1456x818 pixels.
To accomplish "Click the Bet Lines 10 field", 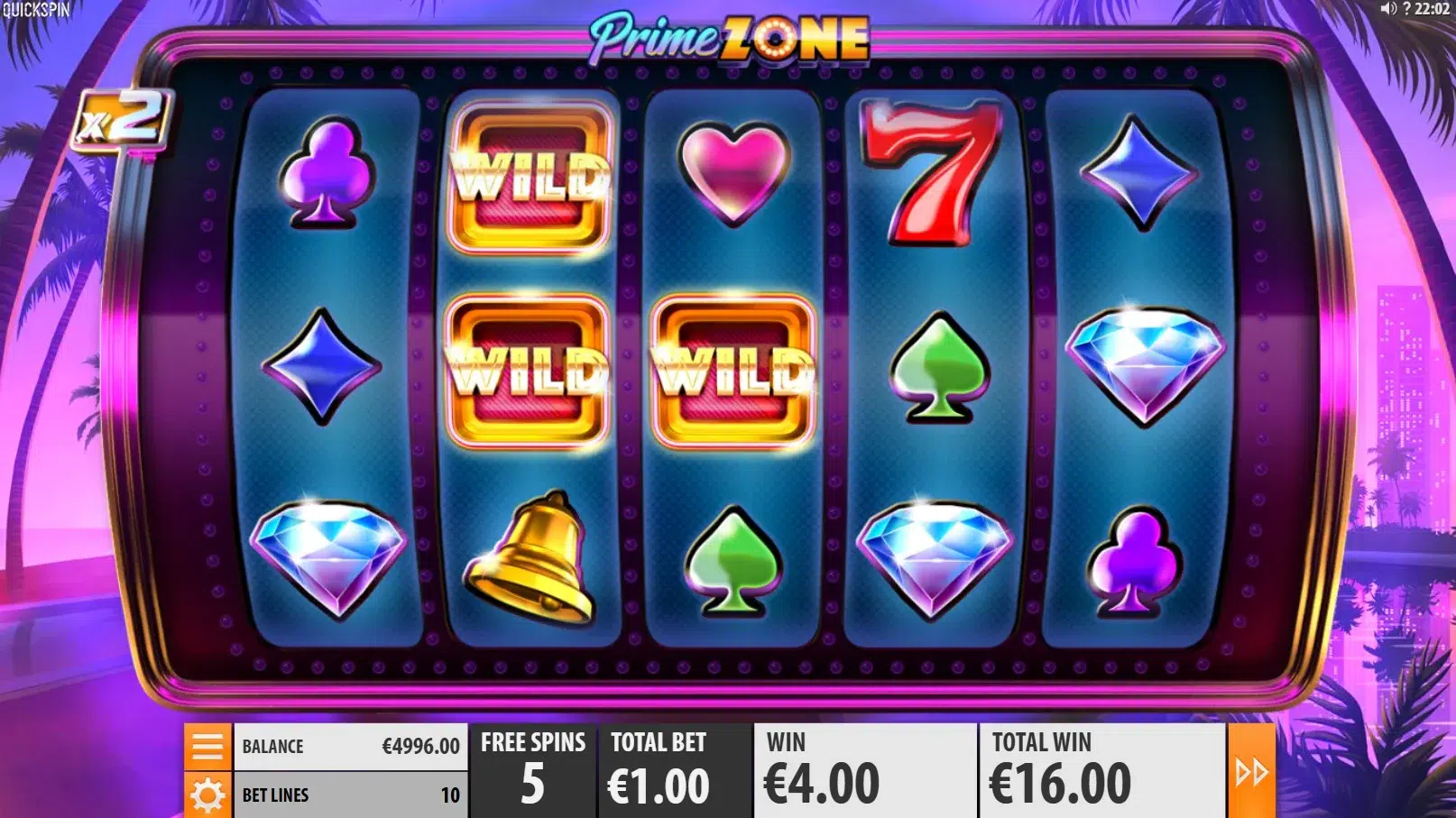I will pyautogui.click(x=351, y=795).
